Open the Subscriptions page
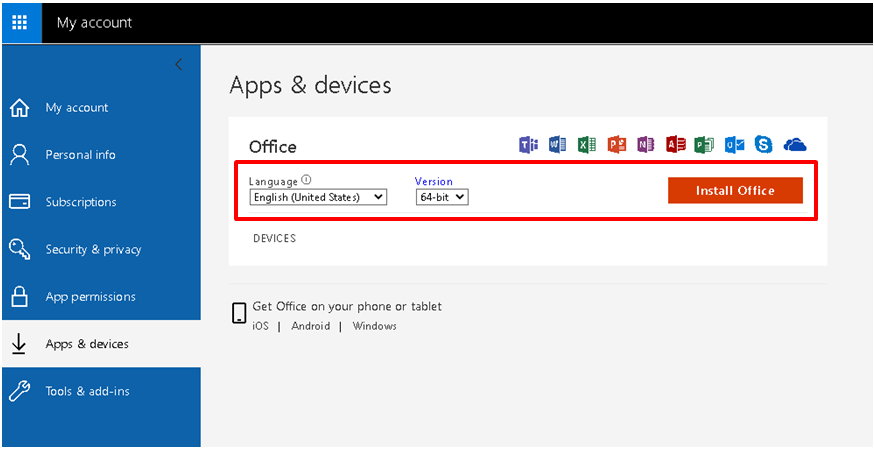This screenshot has width=874, height=450. 81,202
